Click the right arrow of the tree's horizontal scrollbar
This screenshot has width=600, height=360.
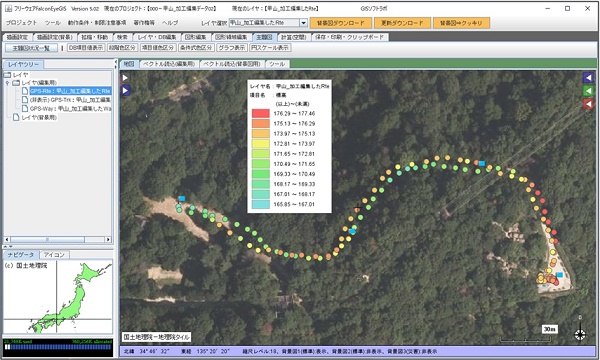(108, 239)
